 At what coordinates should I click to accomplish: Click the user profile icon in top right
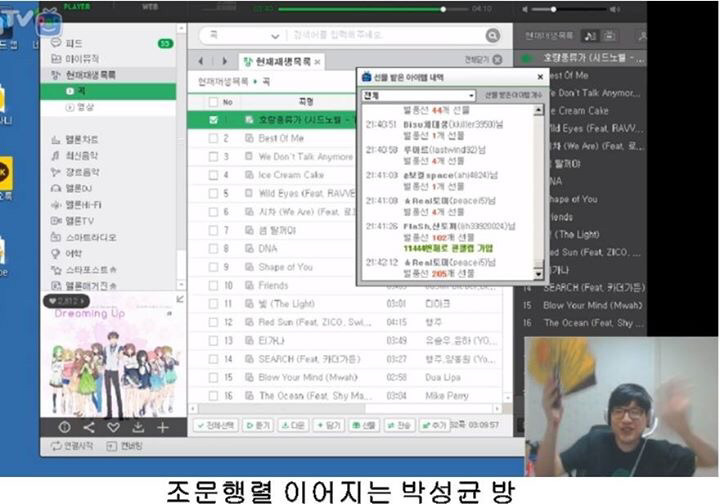pos(642,36)
